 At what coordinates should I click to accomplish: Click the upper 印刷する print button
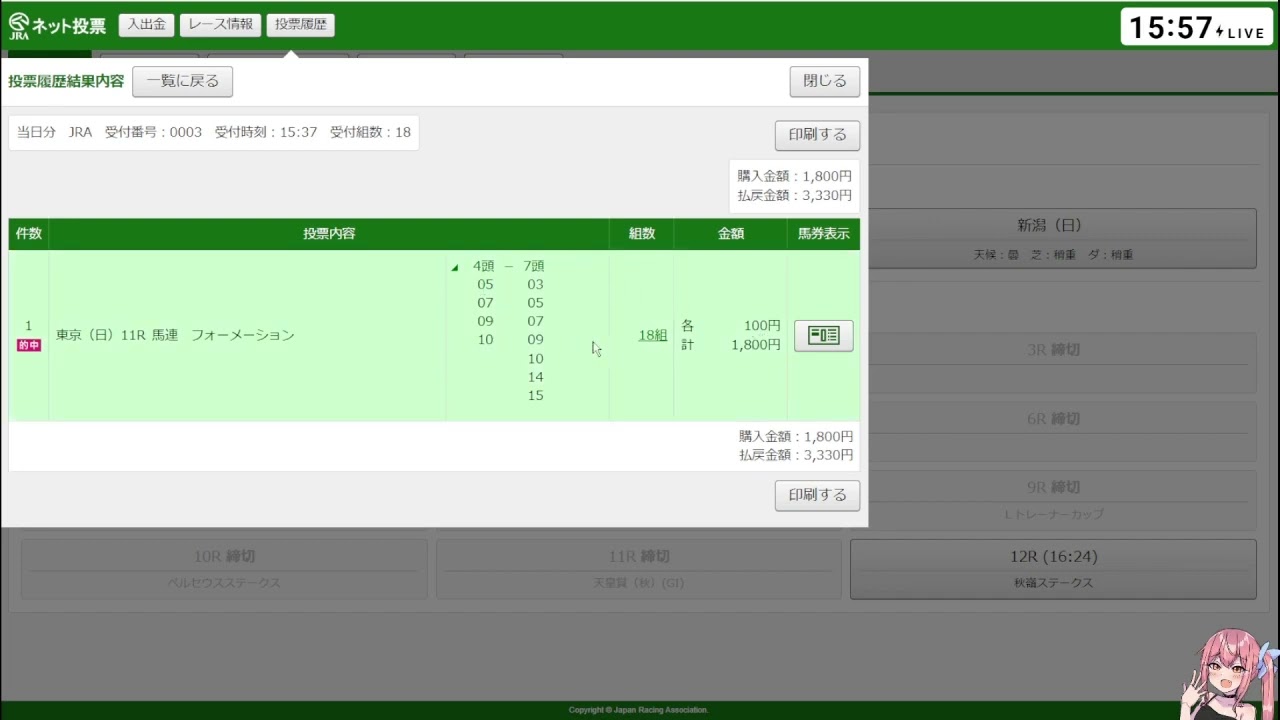(x=817, y=135)
